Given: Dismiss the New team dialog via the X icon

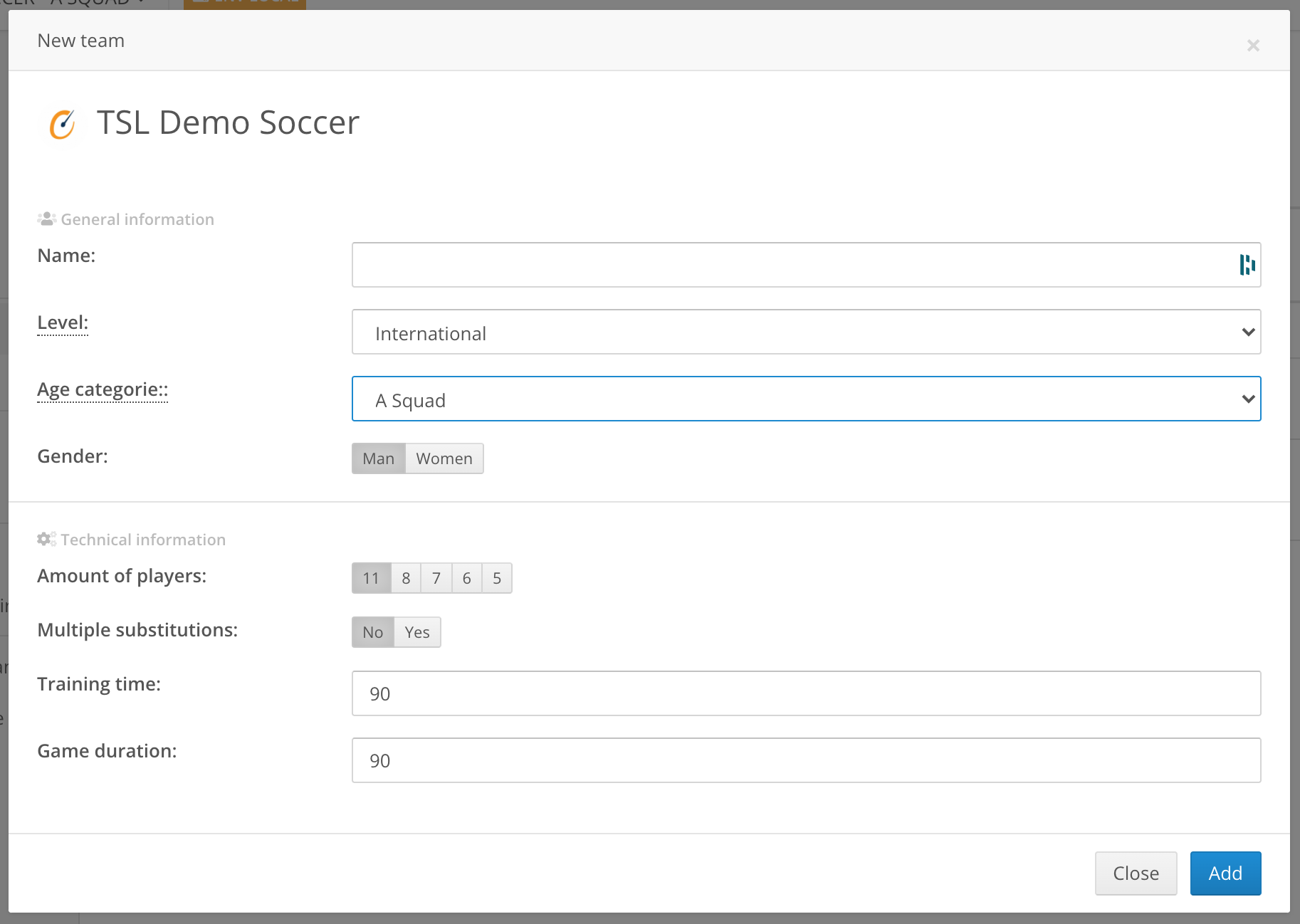Looking at the screenshot, I should point(1253,45).
